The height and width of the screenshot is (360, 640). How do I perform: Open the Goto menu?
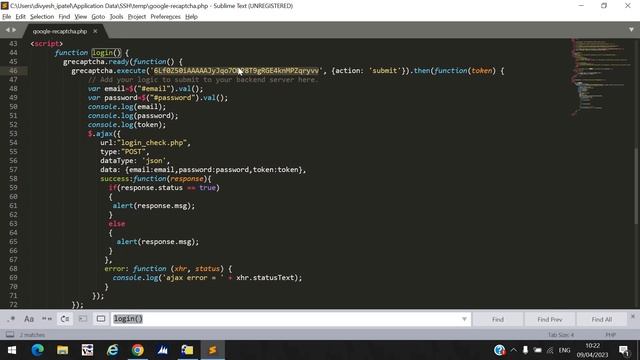point(98,17)
